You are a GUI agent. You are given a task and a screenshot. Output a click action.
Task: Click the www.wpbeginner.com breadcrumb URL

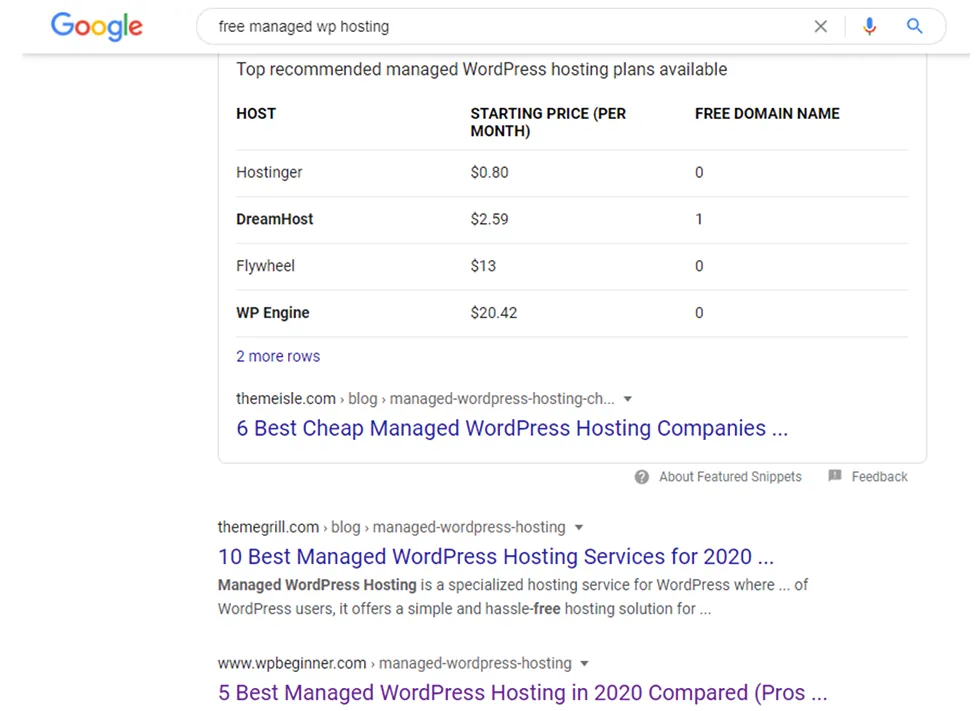click(x=395, y=664)
